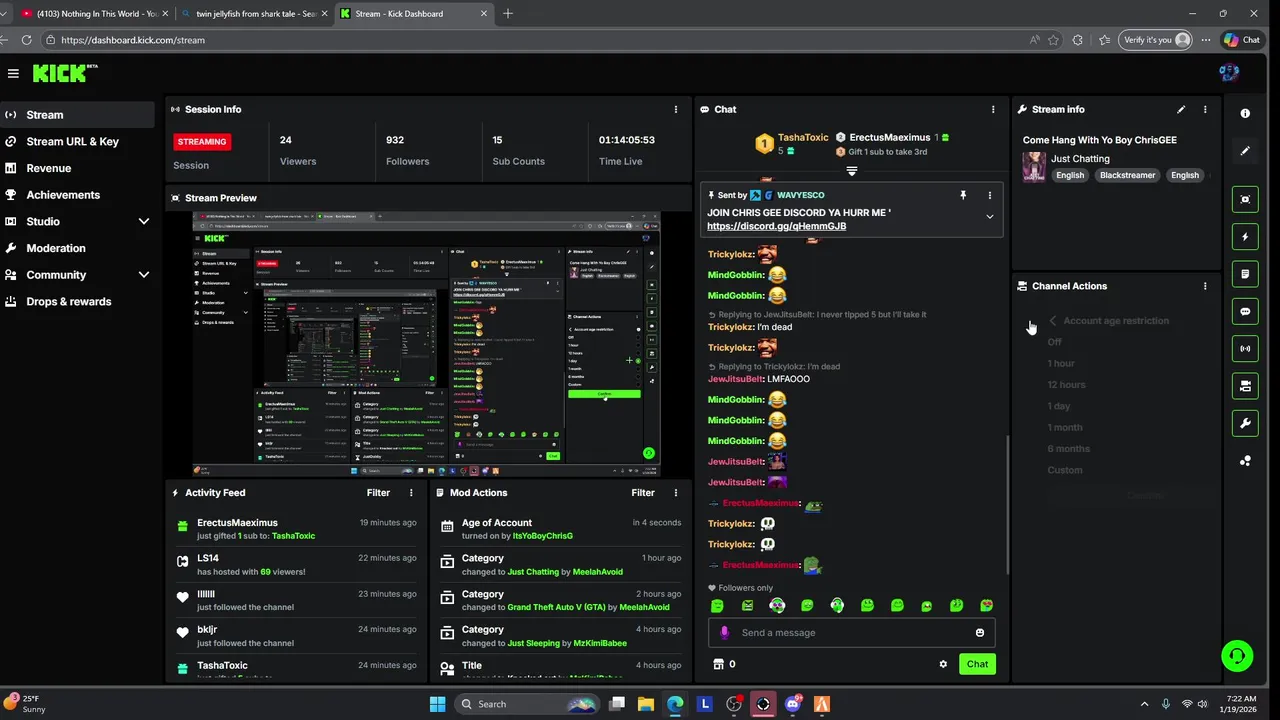Expand the pinned message chevron
1280x720 pixels.
point(990,217)
